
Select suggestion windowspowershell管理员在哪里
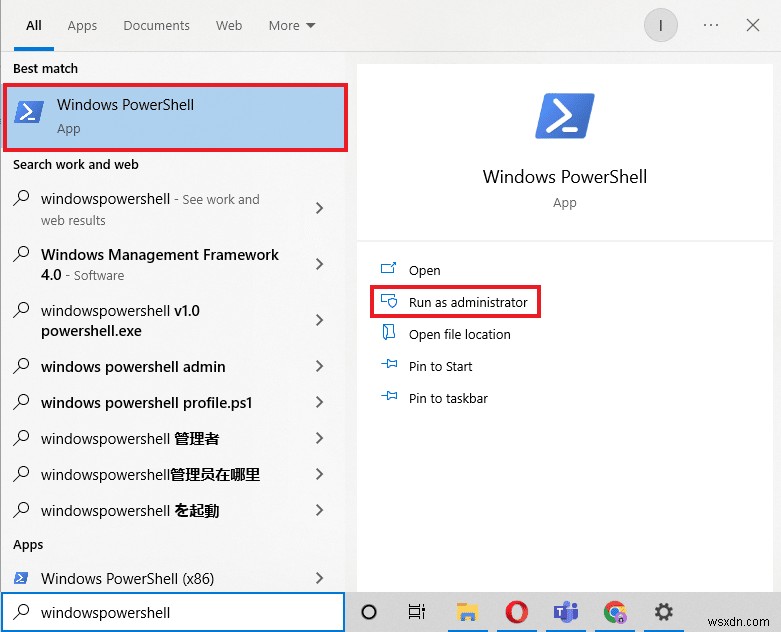click(x=150, y=474)
